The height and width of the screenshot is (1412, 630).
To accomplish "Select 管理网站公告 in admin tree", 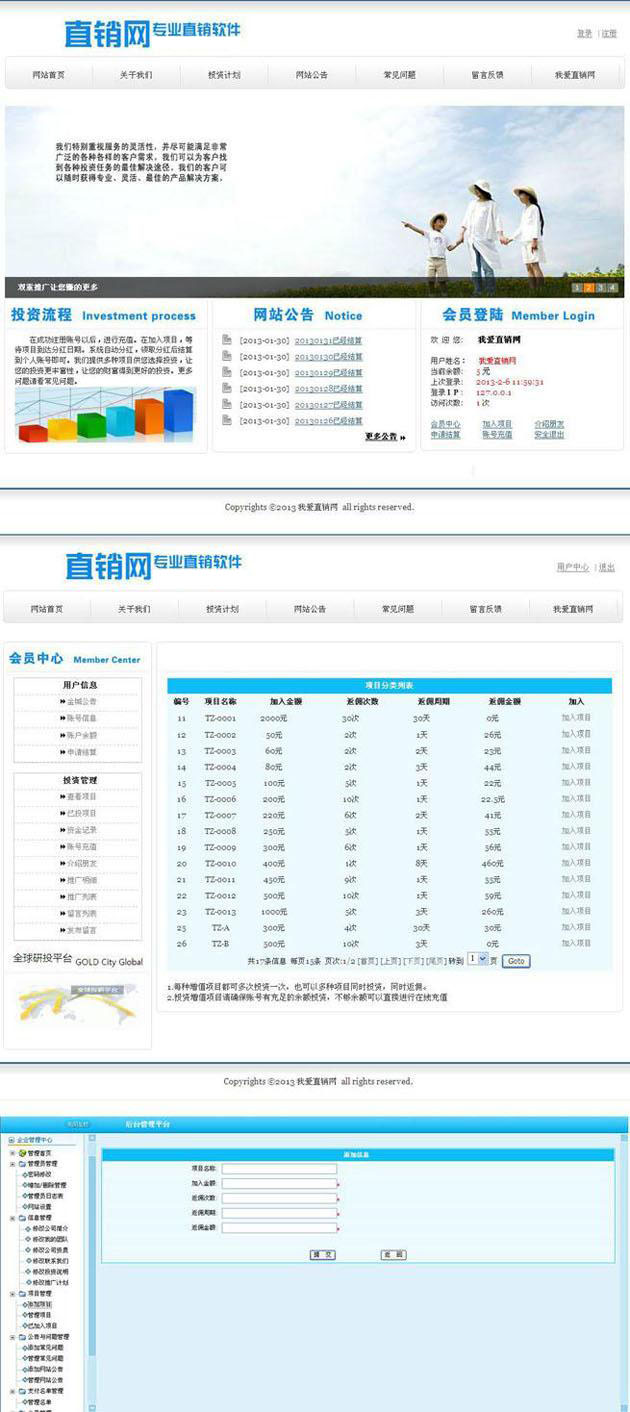I will [x=44, y=1380].
